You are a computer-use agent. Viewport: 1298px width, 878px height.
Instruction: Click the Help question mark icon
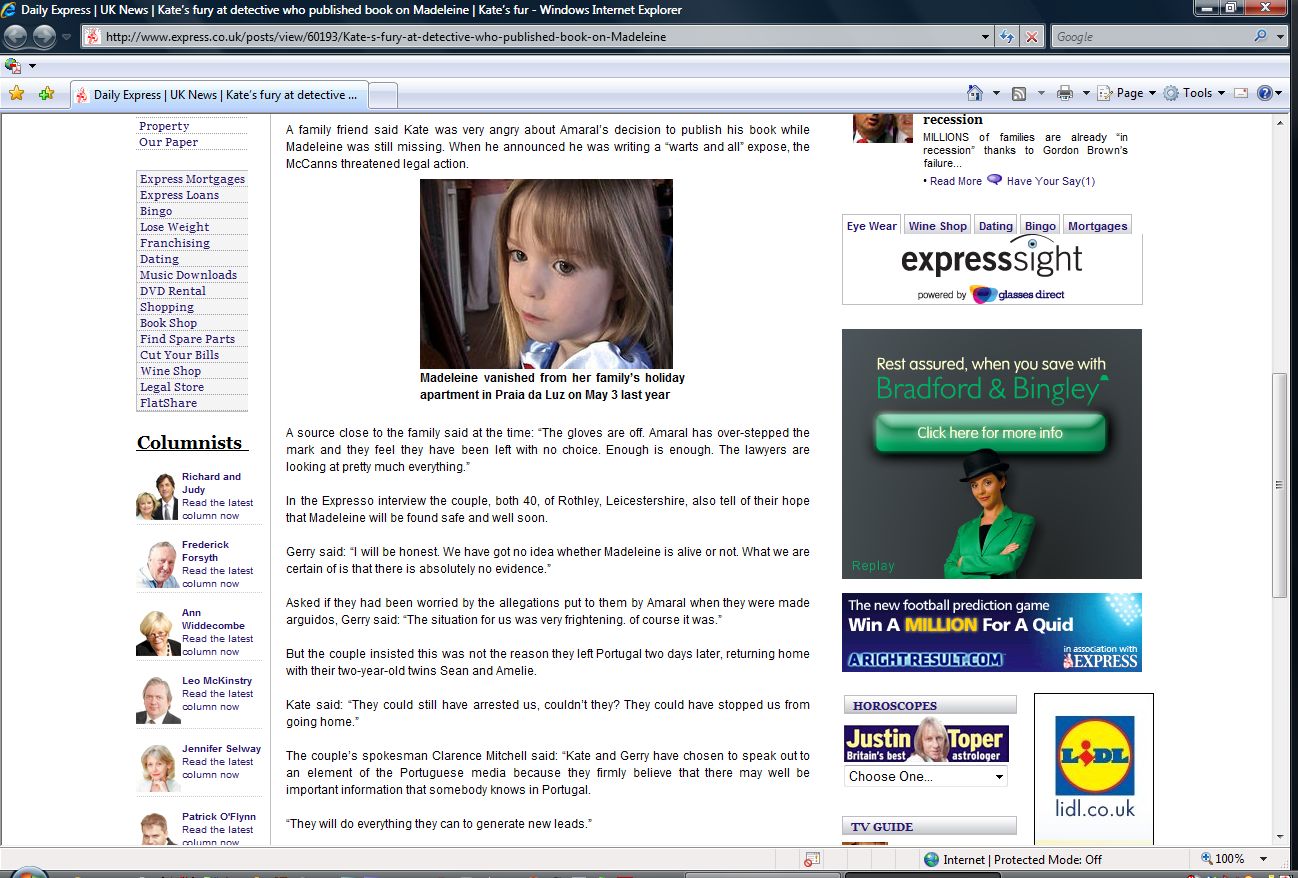[1265, 93]
